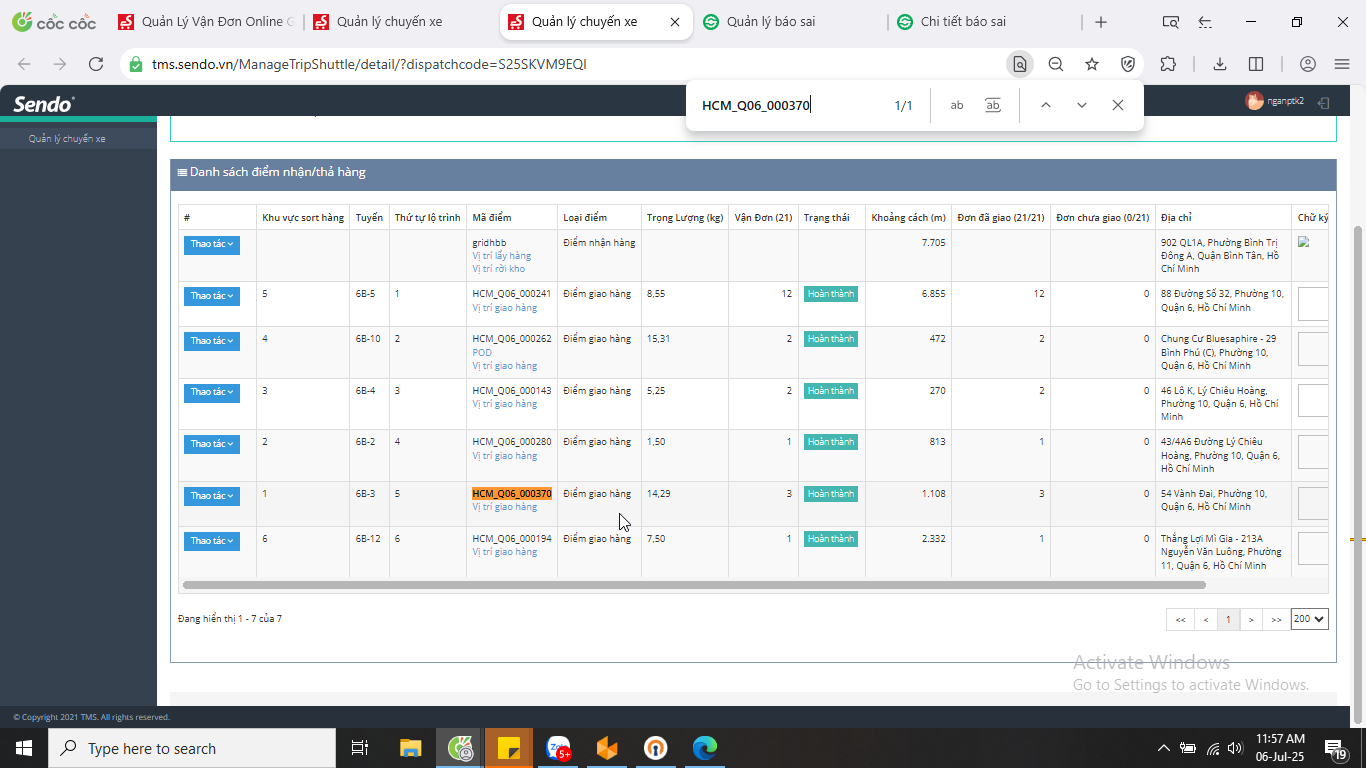Viewport: 1366px width, 768px height.
Task: Close the active Quản lý chuyến xe tab
Action: click(x=675, y=22)
